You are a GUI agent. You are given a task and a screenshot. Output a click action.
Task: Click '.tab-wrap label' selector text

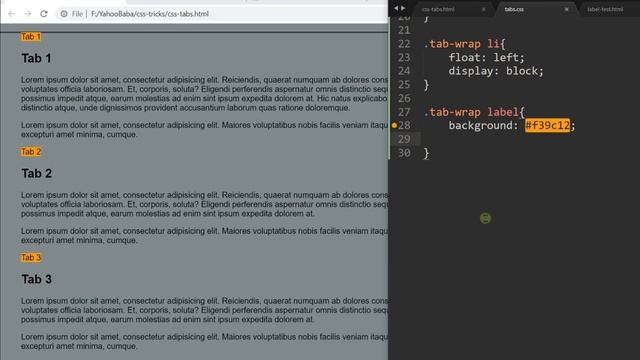pyautogui.click(x=471, y=112)
